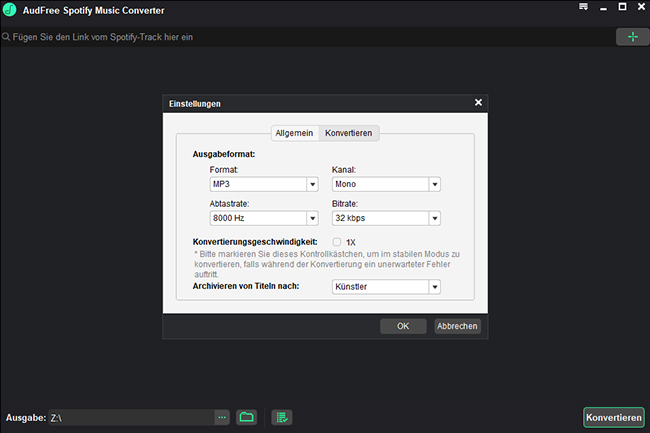The height and width of the screenshot is (433, 650).
Task: Click the Archivieren von Titeln nach: label
Action: (246, 286)
